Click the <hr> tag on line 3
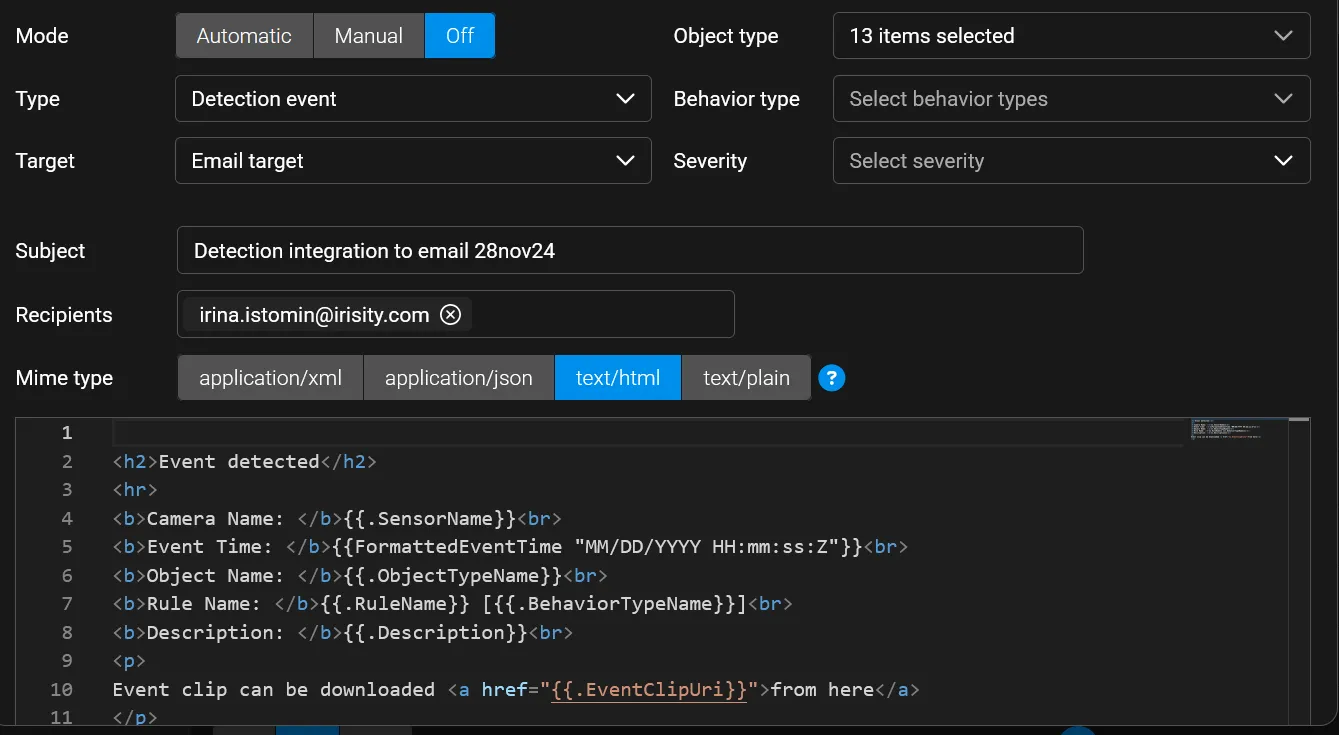This screenshot has width=1339, height=735. [x=136, y=490]
